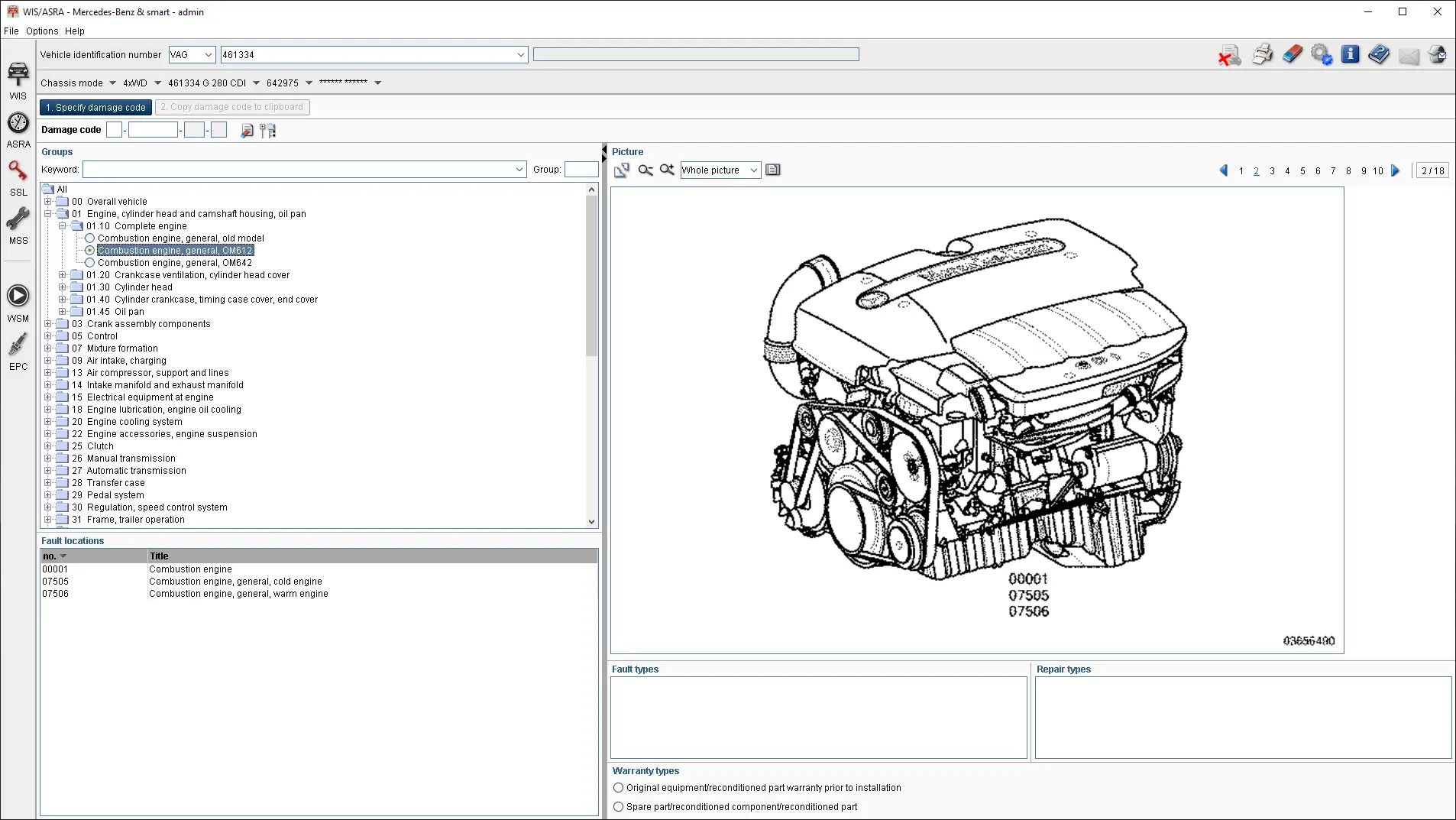Select Combustion engine, general, old model
The width and height of the screenshot is (1456, 820).
point(90,238)
